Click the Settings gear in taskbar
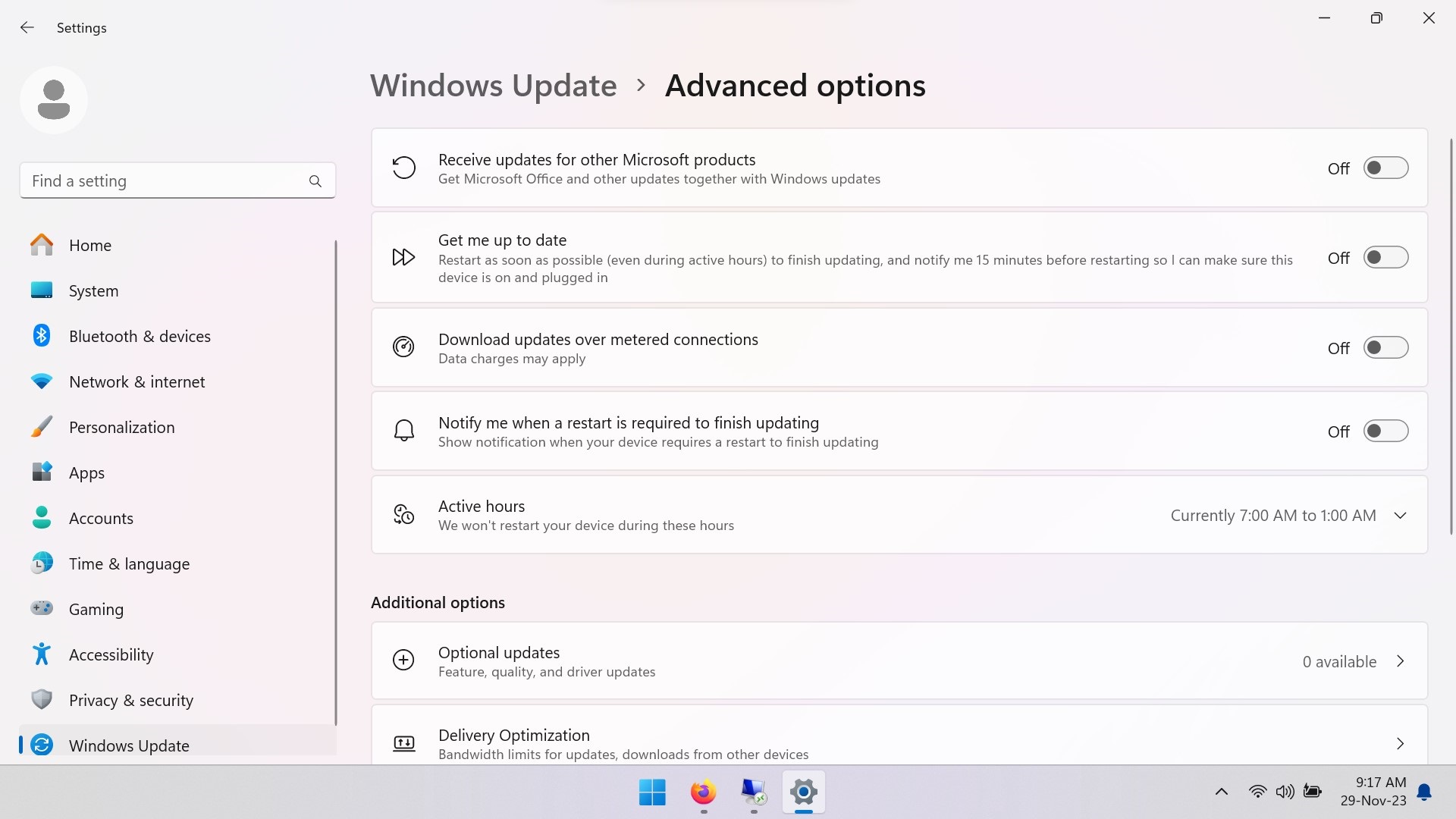Image resolution: width=1456 pixels, height=819 pixels. pos(803,792)
